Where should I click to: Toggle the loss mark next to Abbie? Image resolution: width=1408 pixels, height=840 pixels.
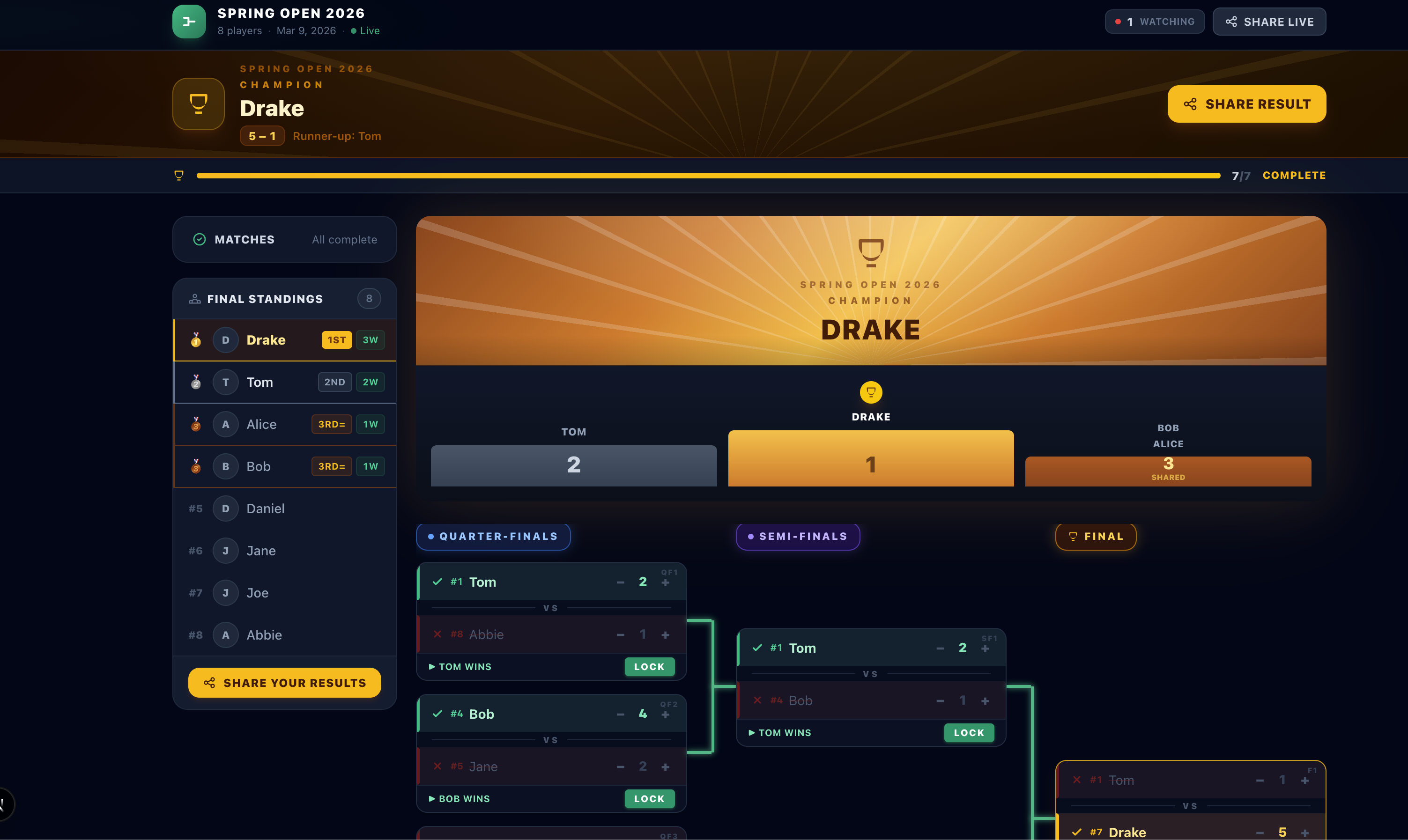[437, 634]
